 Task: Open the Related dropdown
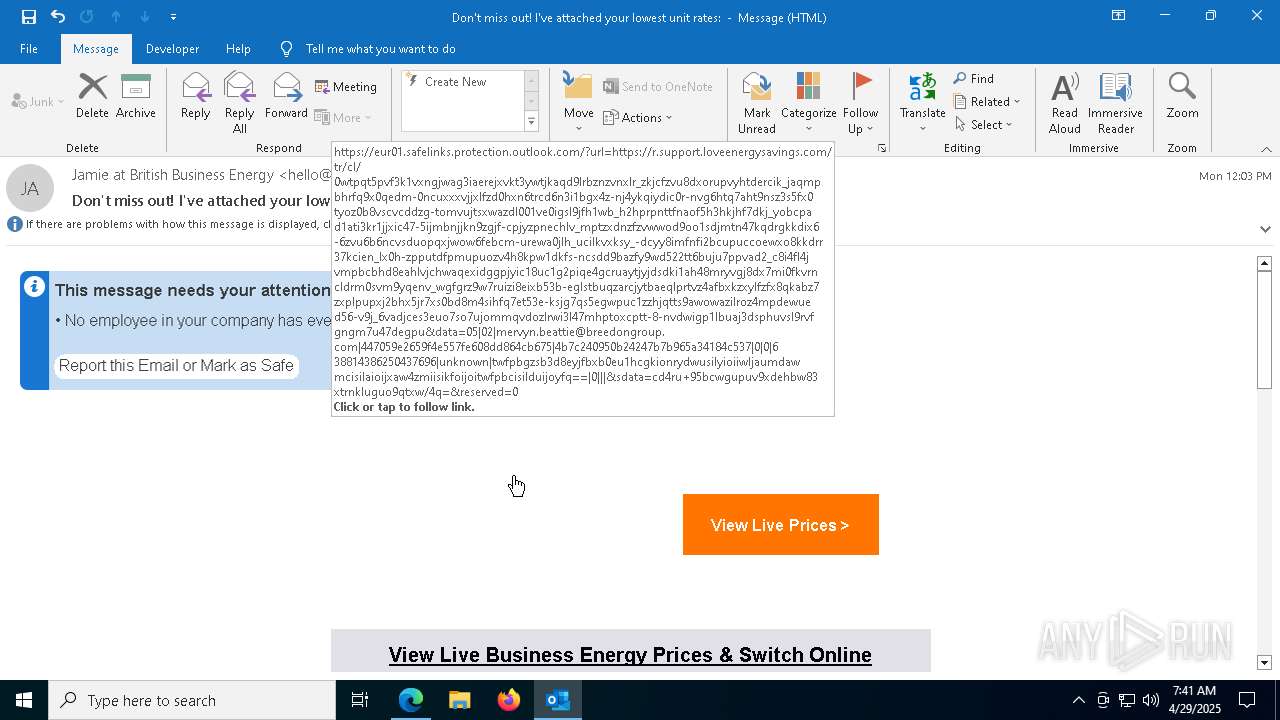tap(987, 101)
